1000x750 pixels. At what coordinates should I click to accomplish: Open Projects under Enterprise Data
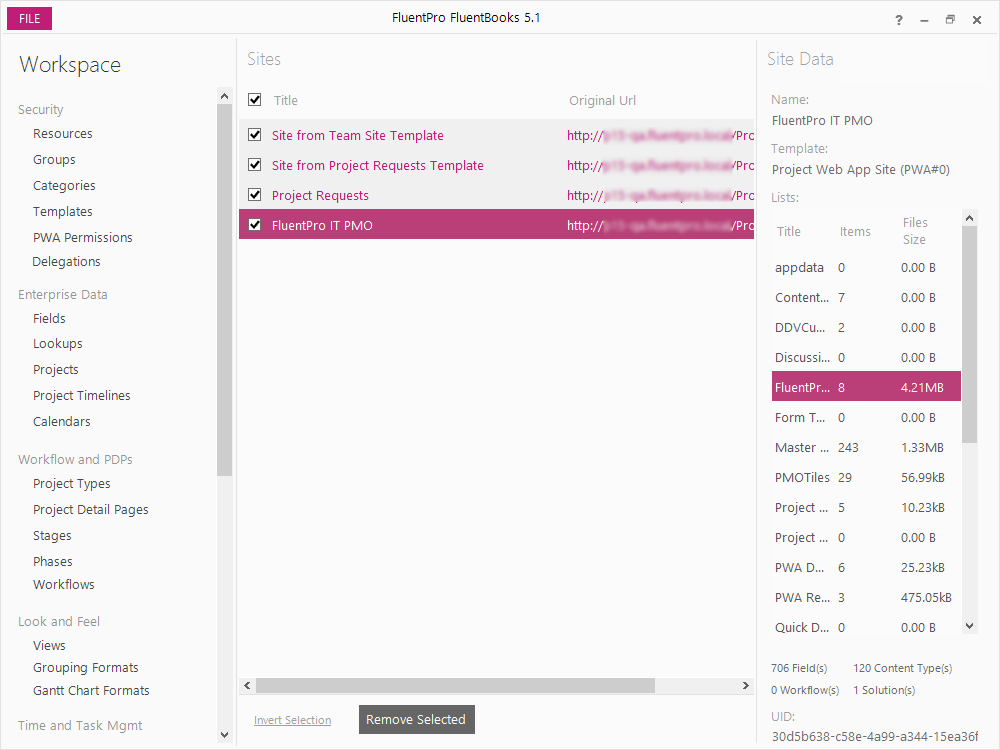coord(55,370)
